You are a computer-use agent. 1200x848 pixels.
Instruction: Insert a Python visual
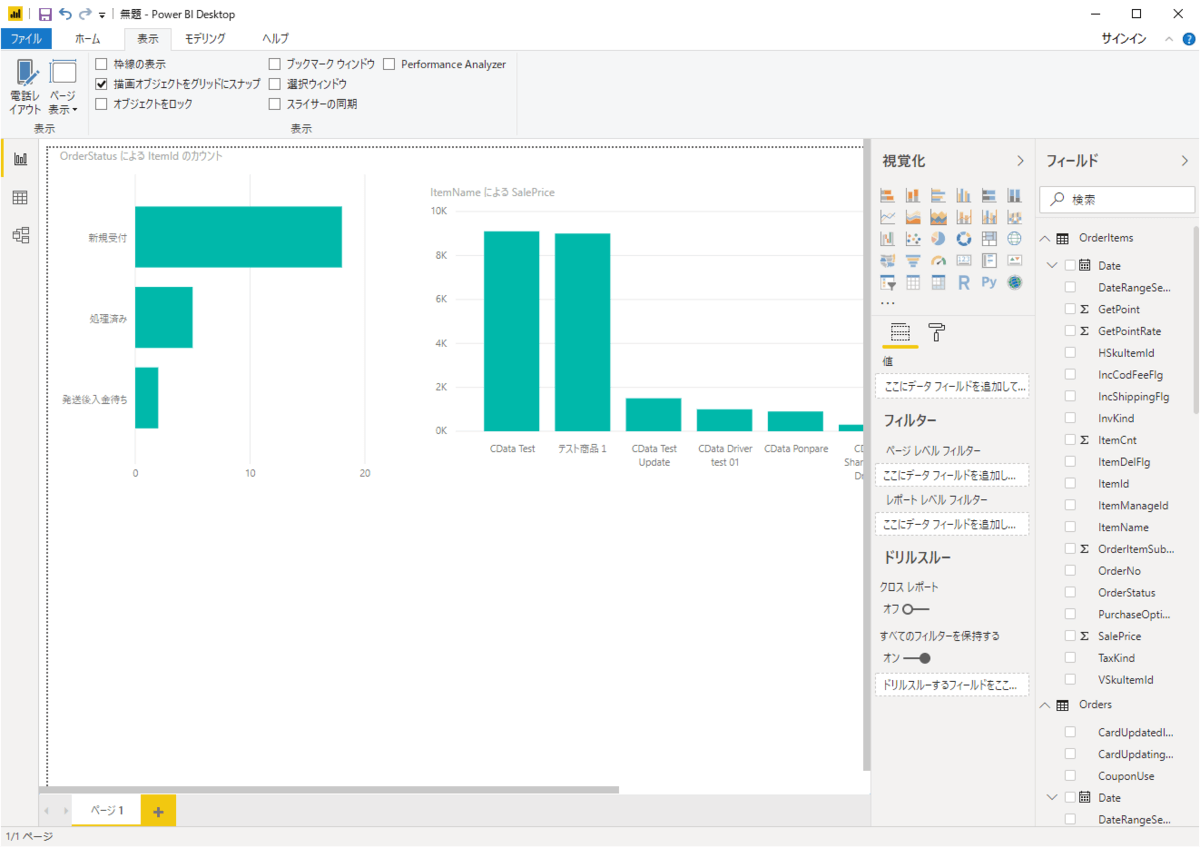[989, 283]
